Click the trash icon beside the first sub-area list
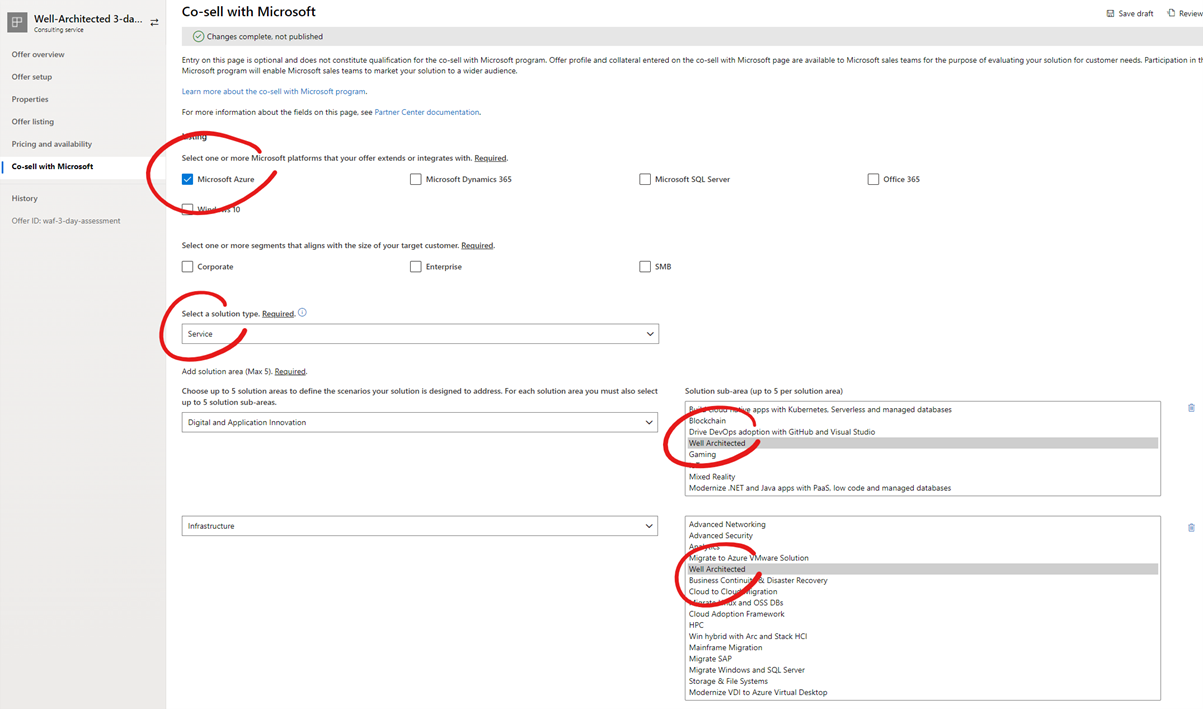Image resolution: width=1203 pixels, height=709 pixels. tap(1190, 407)
